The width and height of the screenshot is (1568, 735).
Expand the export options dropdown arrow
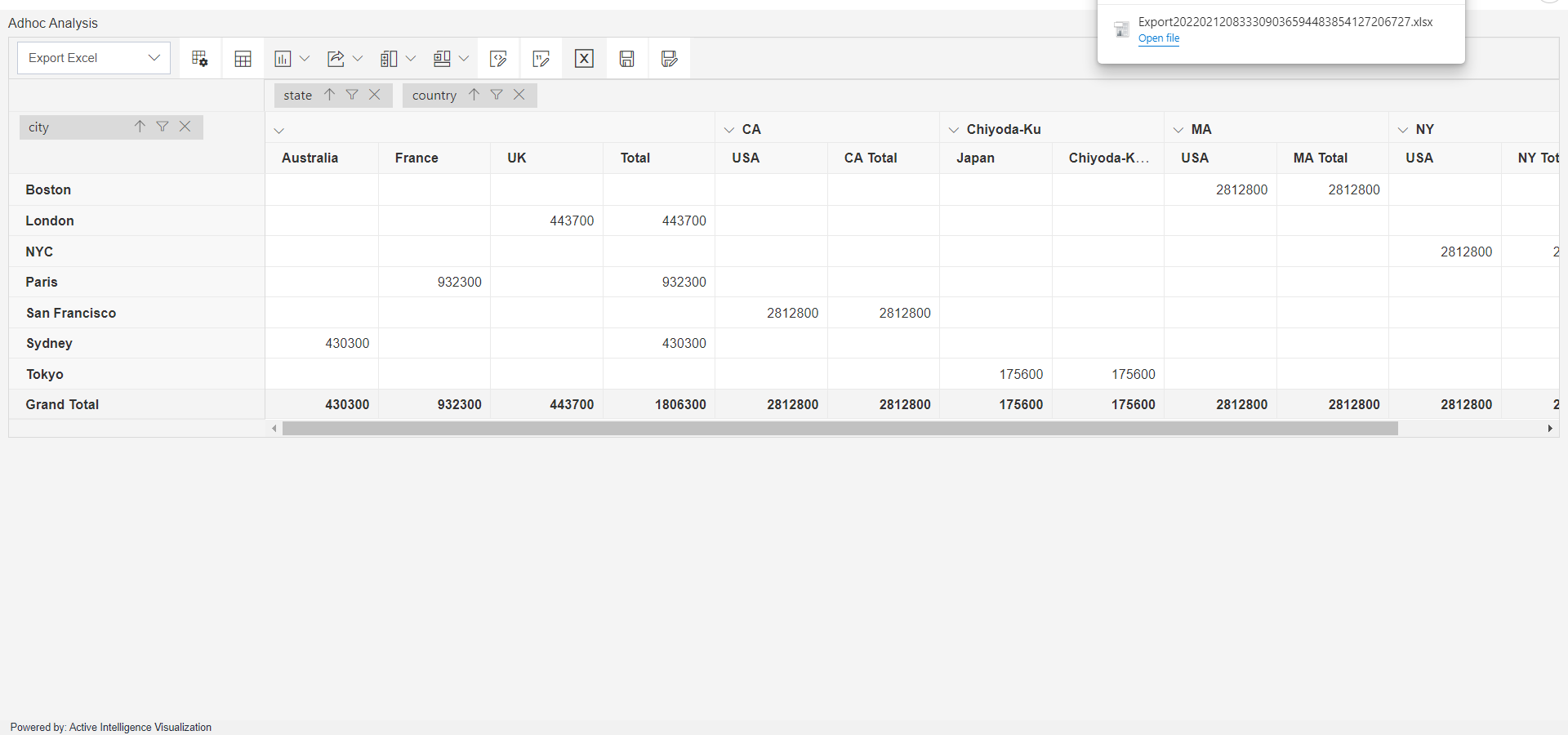pyautogui.click(x=358, y=58)
